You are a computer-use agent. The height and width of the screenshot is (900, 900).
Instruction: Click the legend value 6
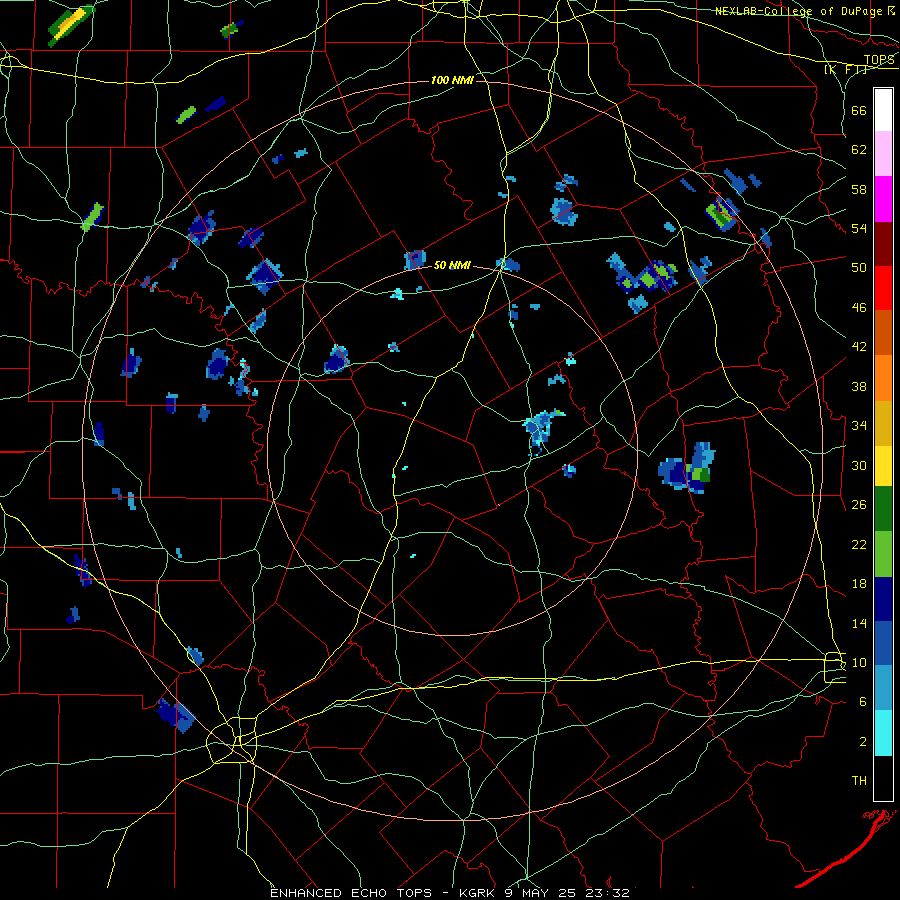(863, 702)
